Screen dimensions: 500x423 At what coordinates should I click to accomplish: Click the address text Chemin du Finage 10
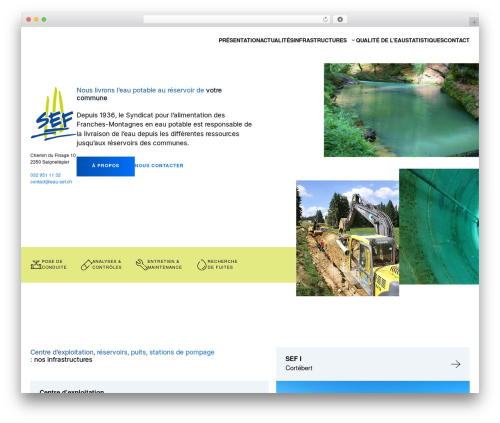coord(53,155)
